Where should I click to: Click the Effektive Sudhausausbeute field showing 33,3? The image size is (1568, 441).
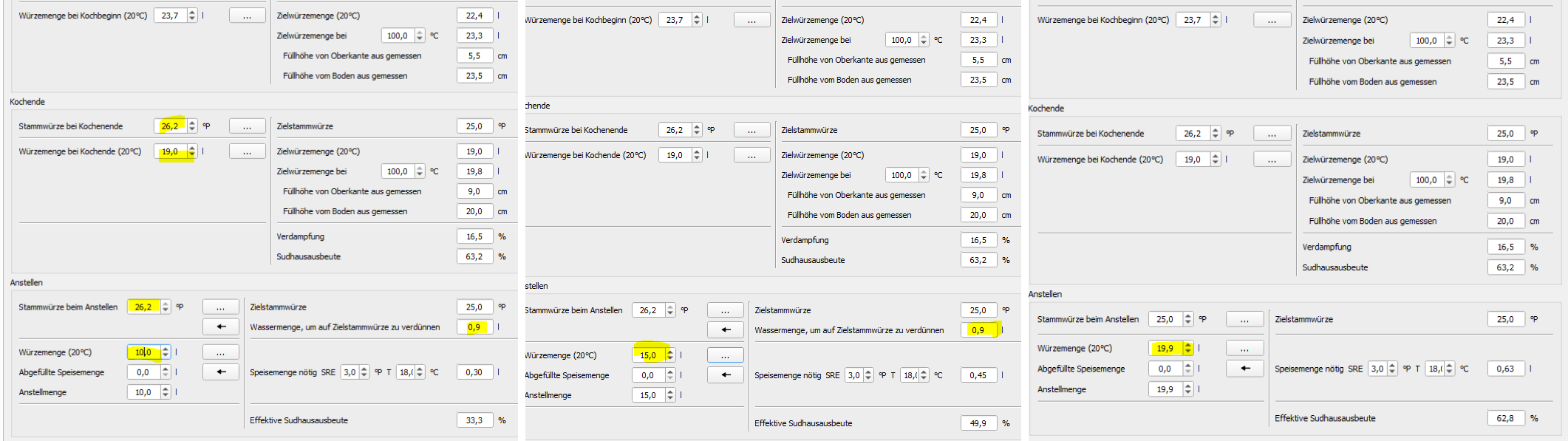[474, 420]
